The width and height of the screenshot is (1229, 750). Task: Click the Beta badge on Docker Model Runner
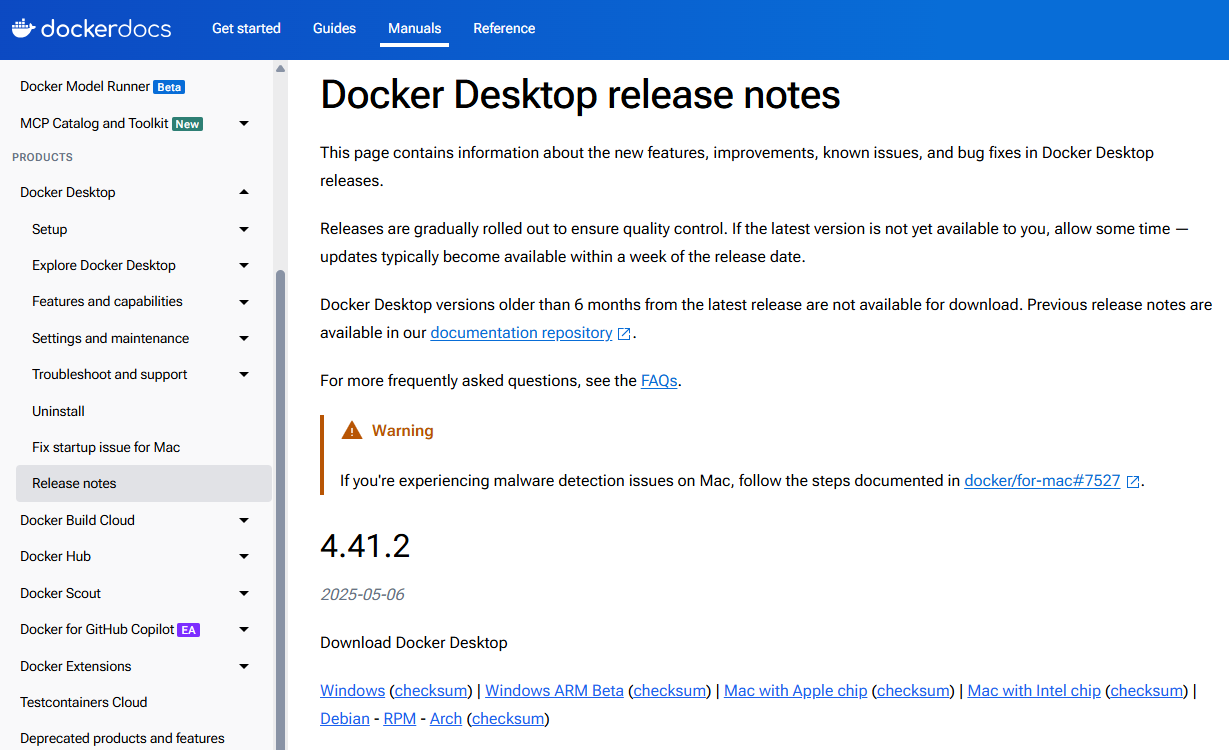pyautogui.click(x=169, y=86)
